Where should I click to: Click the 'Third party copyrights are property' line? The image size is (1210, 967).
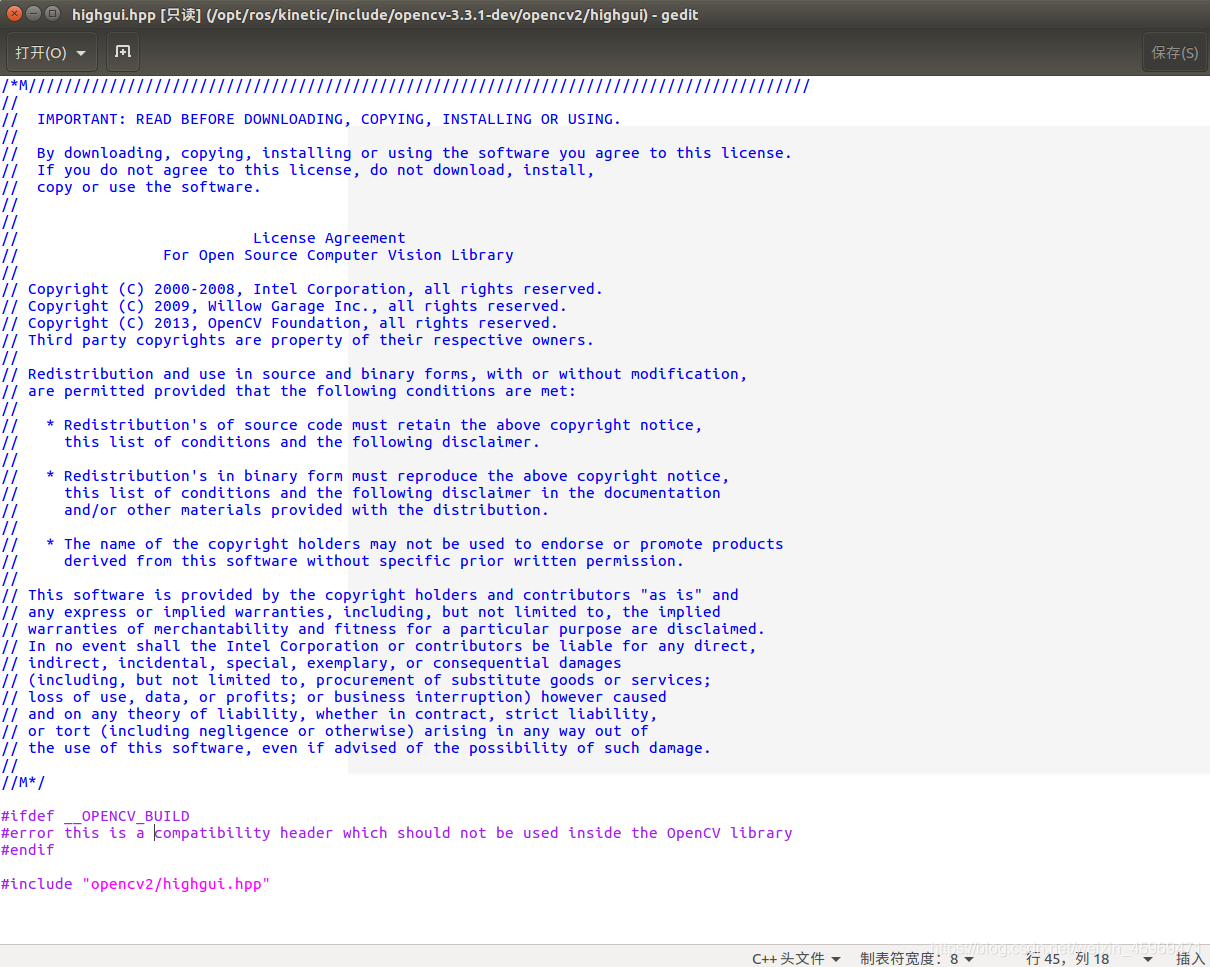298,340
